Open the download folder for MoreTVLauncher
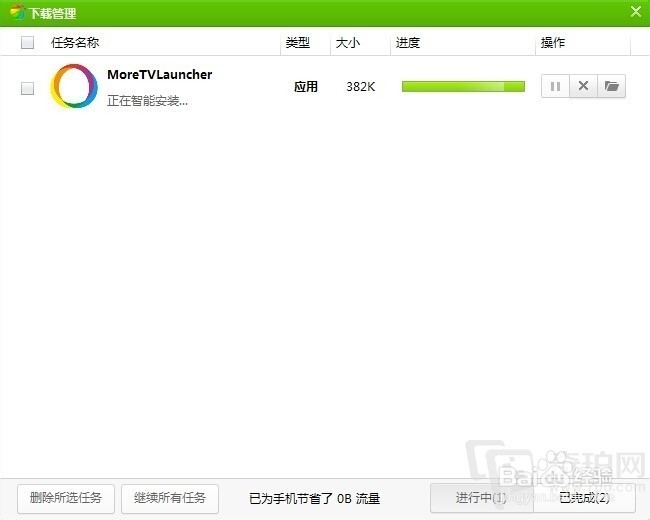The height and width of the screenshot is (520, 650). 611,86
